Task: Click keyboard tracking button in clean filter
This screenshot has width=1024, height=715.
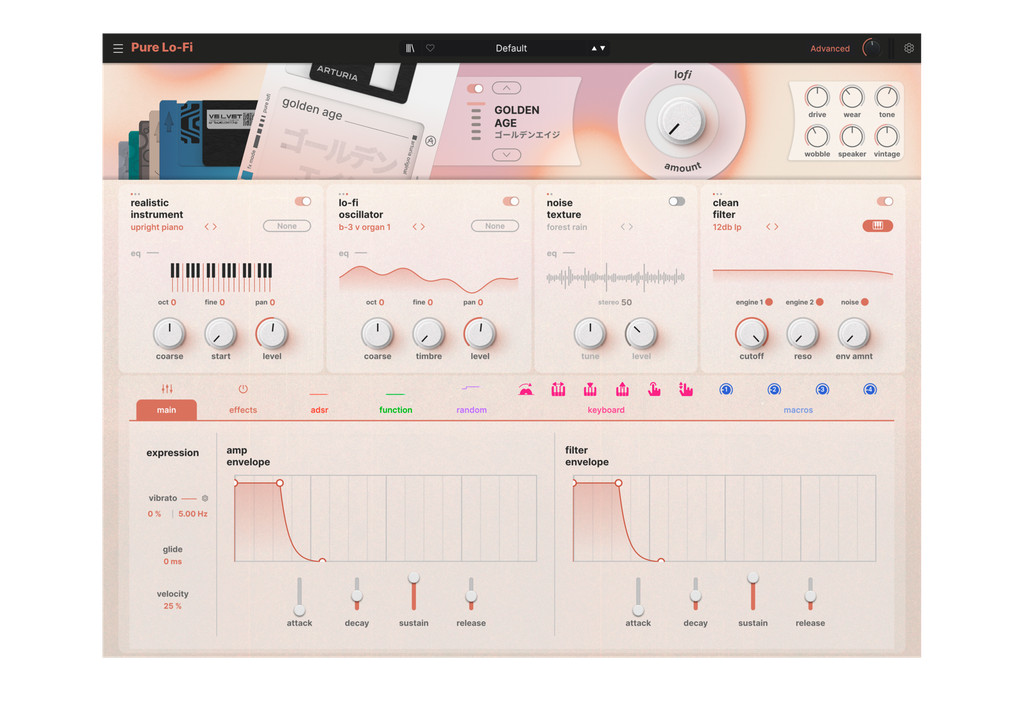Action: [878, 226]
